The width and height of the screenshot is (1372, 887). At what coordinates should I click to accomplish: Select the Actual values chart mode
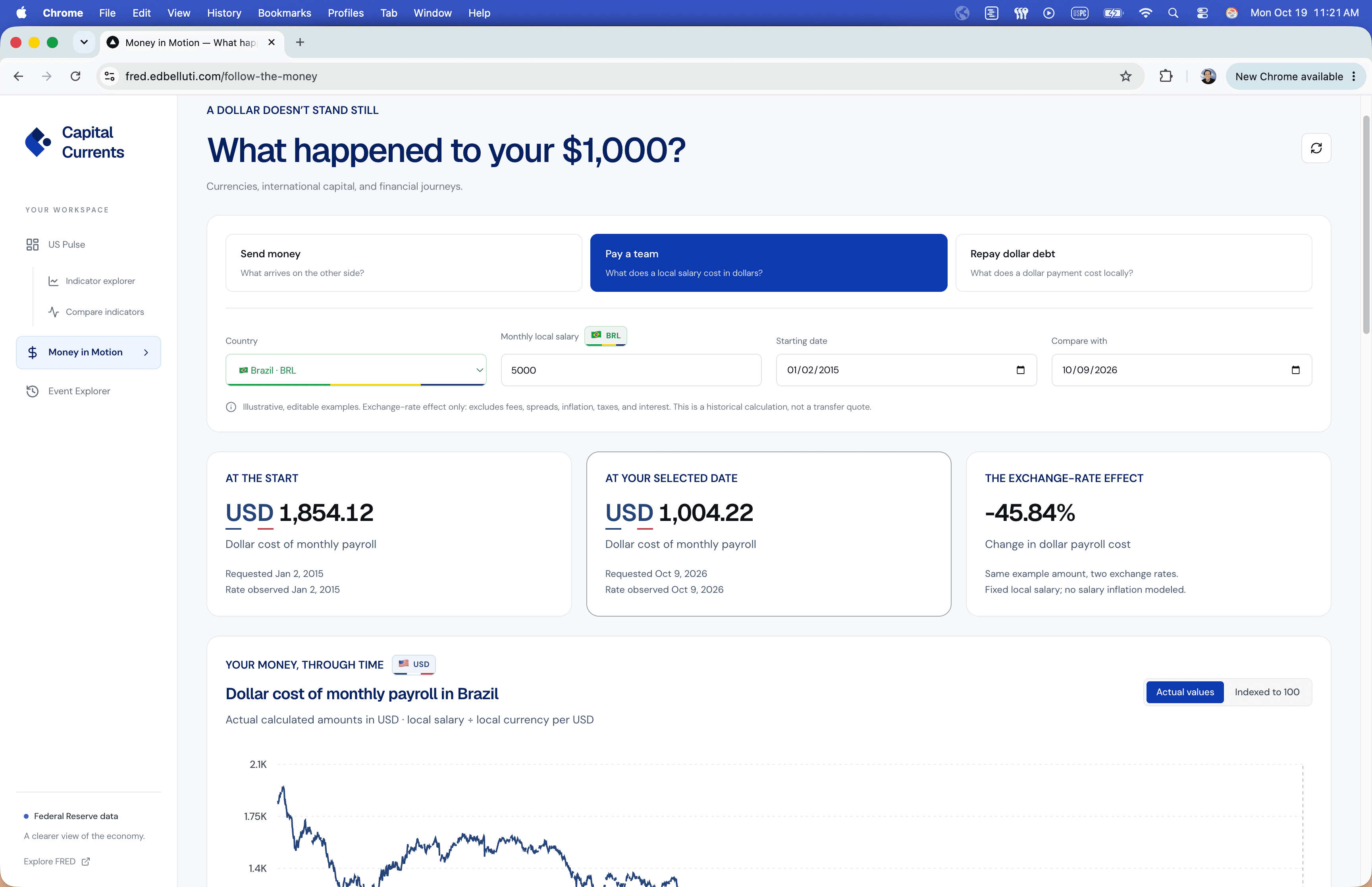tap(1184, 692)
